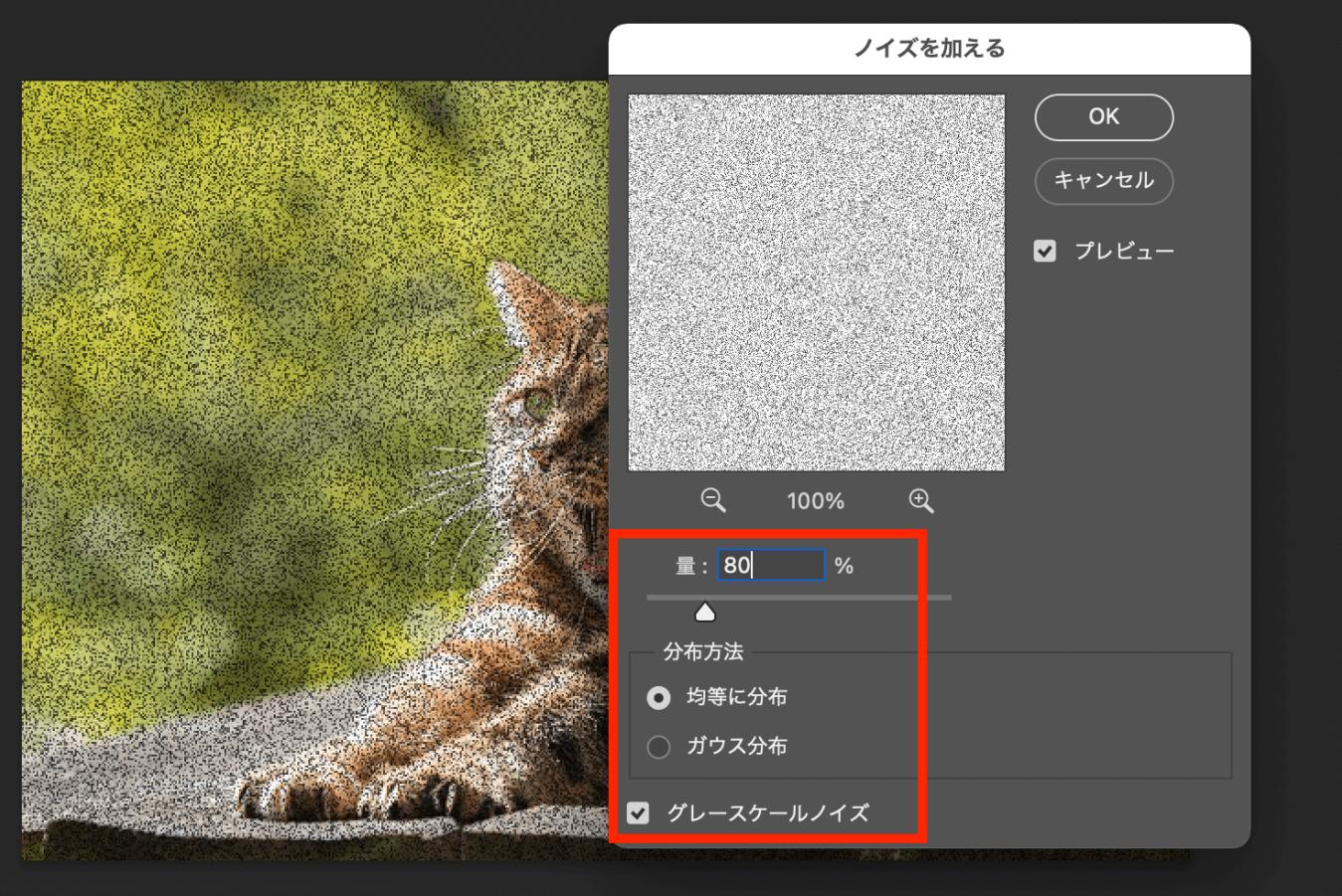1342x896 pixels.
Task: Zoom in the noise preview
Action: (920, 500)
